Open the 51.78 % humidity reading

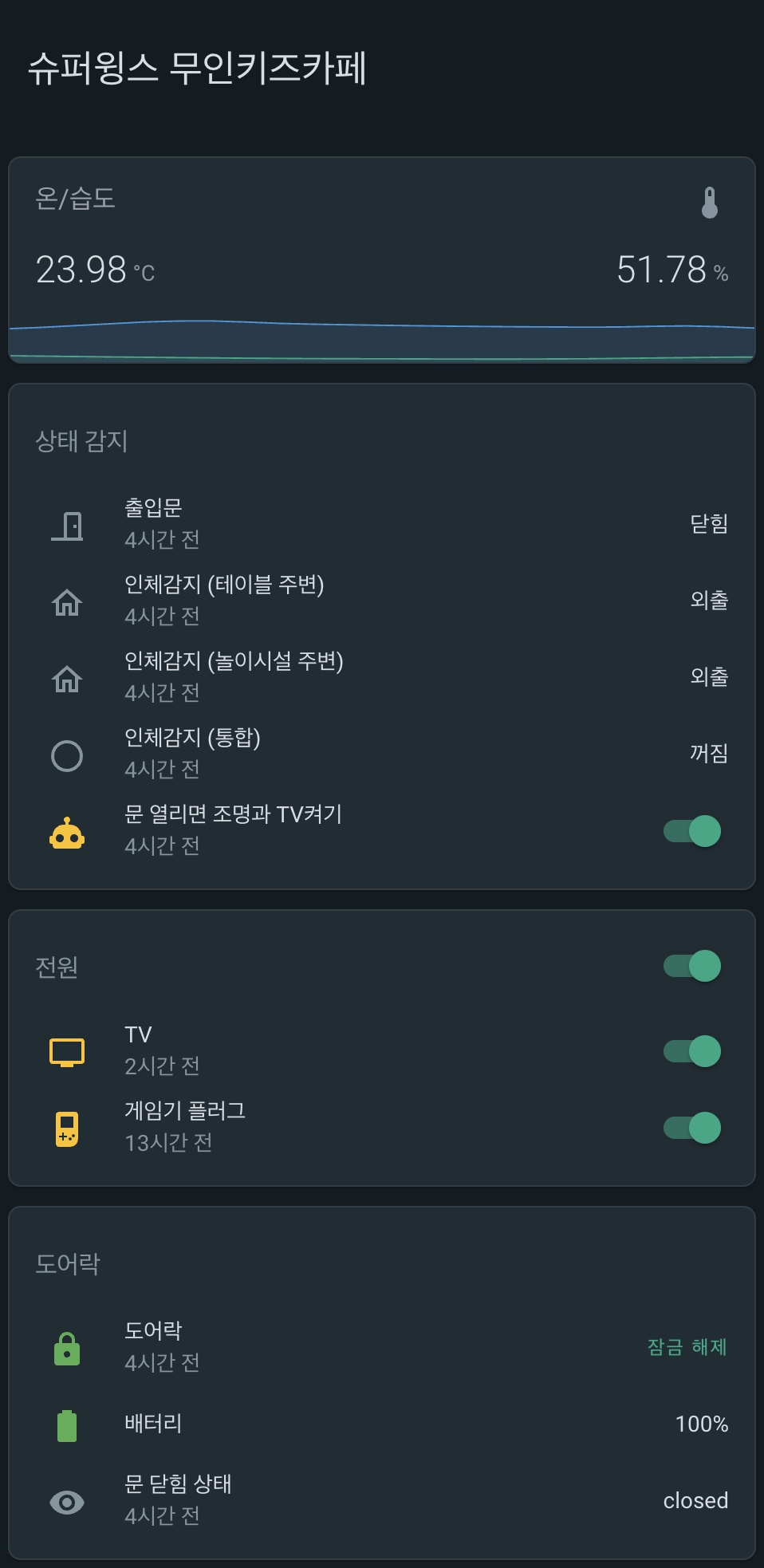671,270
